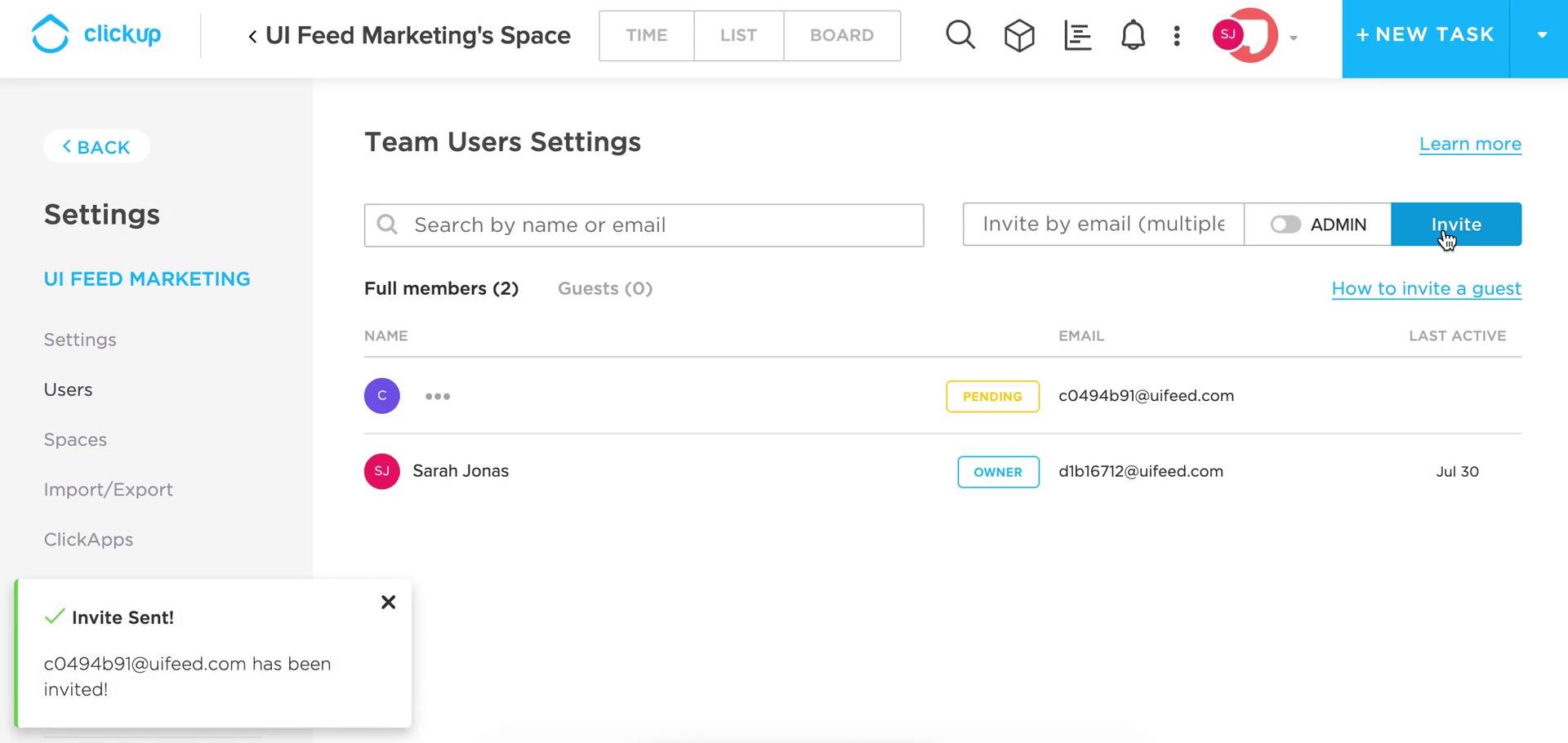Click the SJ avatar in Sarah Jonas row
Screen dimensions: 1568x743
point(382,471)
